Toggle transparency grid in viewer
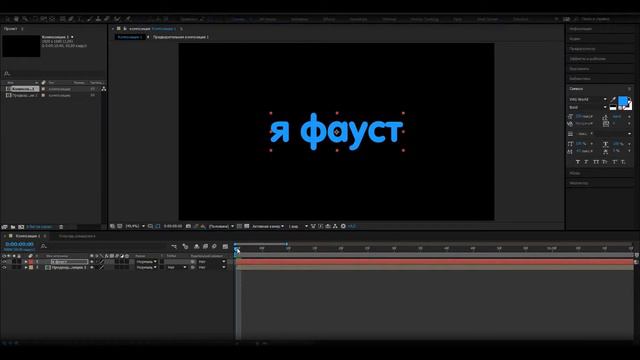The image size is (640, 360). tap(247, 226)
